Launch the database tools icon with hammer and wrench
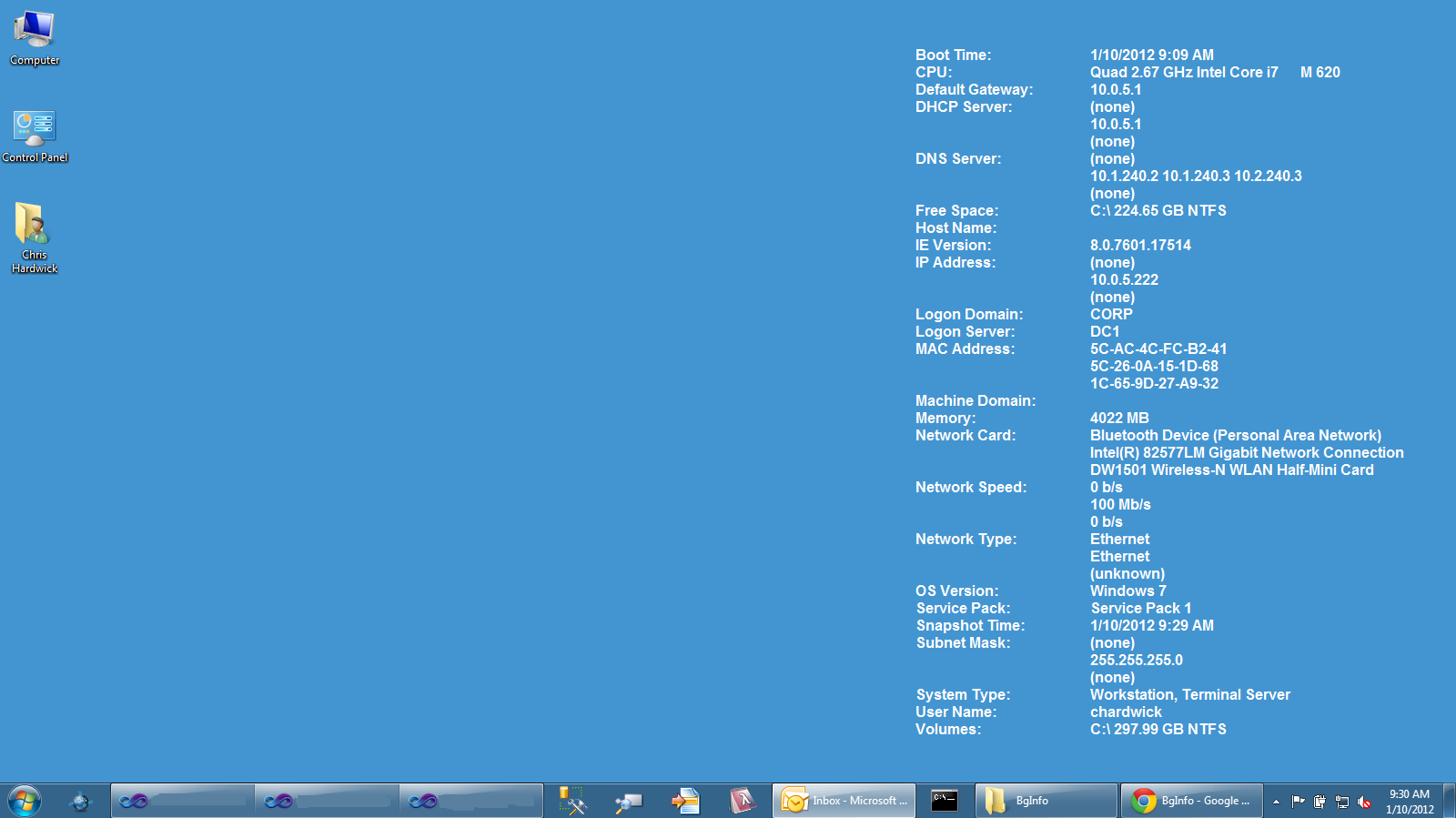This screenshot has height=818, width=1456. pyautogui.click(x=571, y=801)
